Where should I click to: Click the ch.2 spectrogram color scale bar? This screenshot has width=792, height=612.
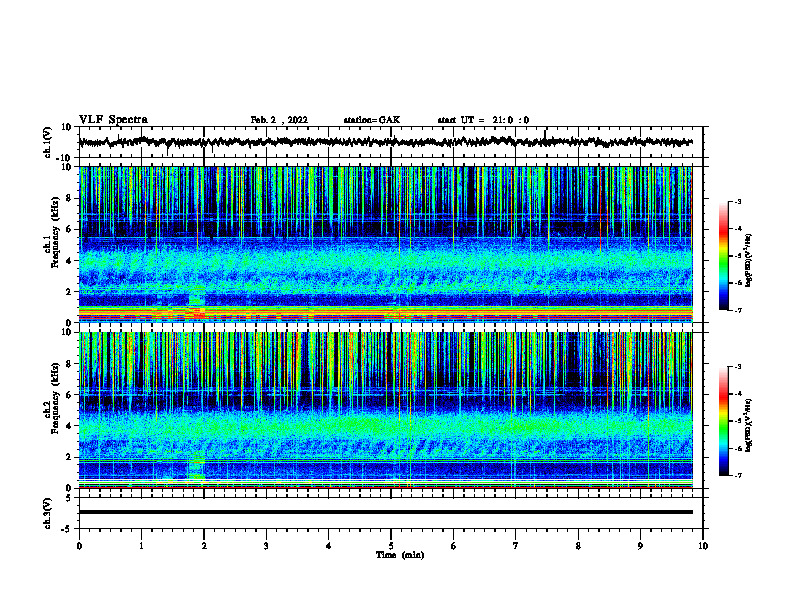(723, 421)
